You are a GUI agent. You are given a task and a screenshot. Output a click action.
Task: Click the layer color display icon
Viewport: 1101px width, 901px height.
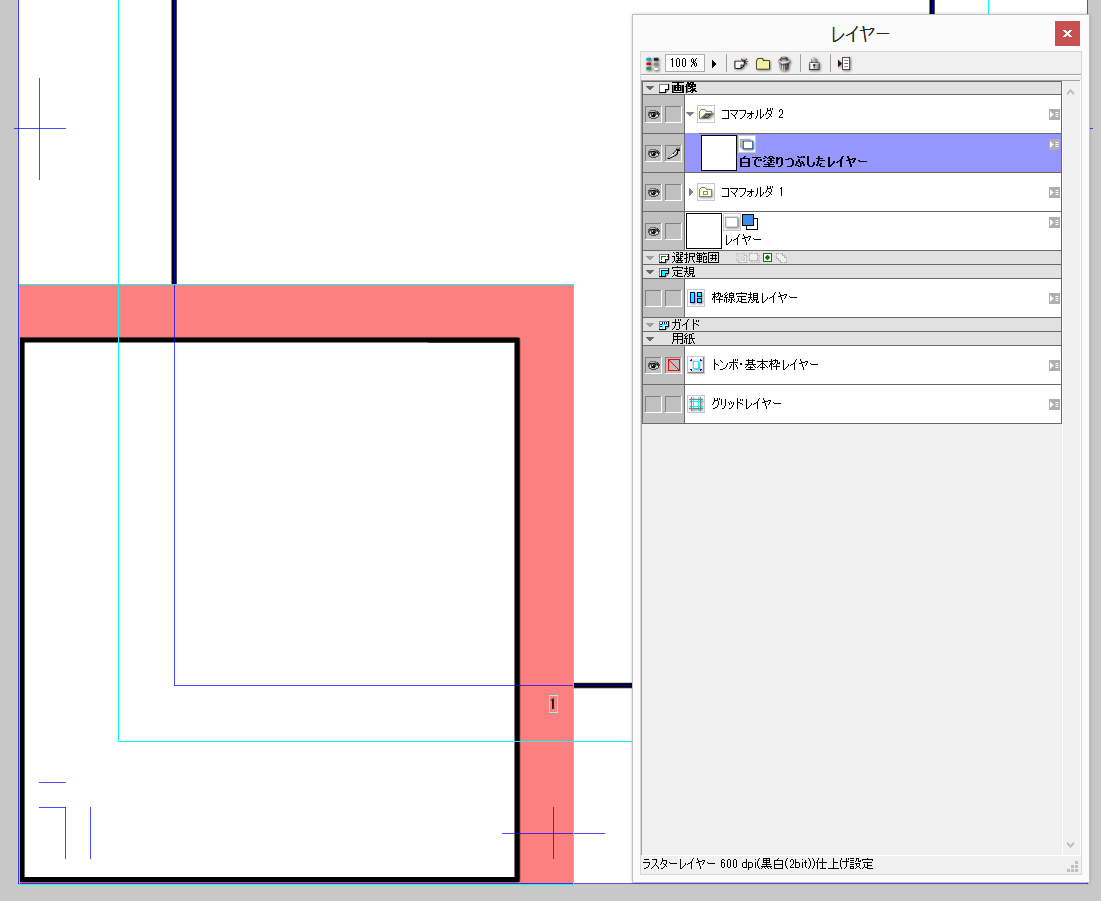click(653, 64)
